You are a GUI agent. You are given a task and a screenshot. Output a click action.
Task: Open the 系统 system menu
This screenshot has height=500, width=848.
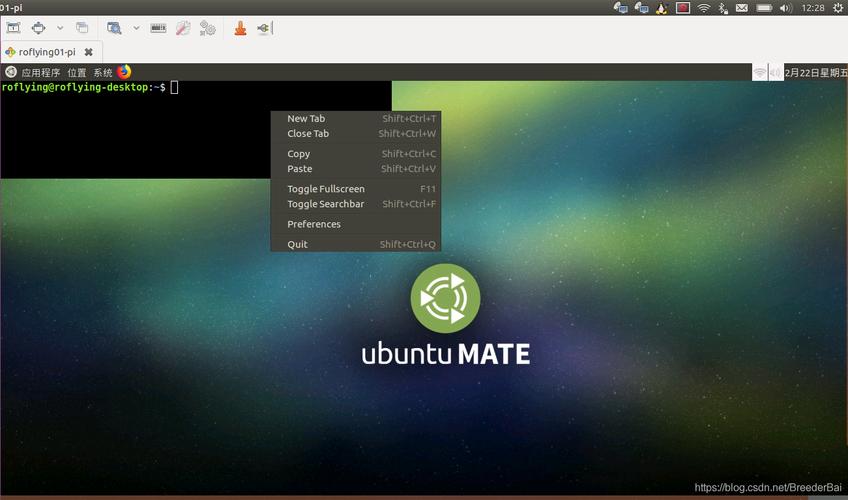pos(103,72)
